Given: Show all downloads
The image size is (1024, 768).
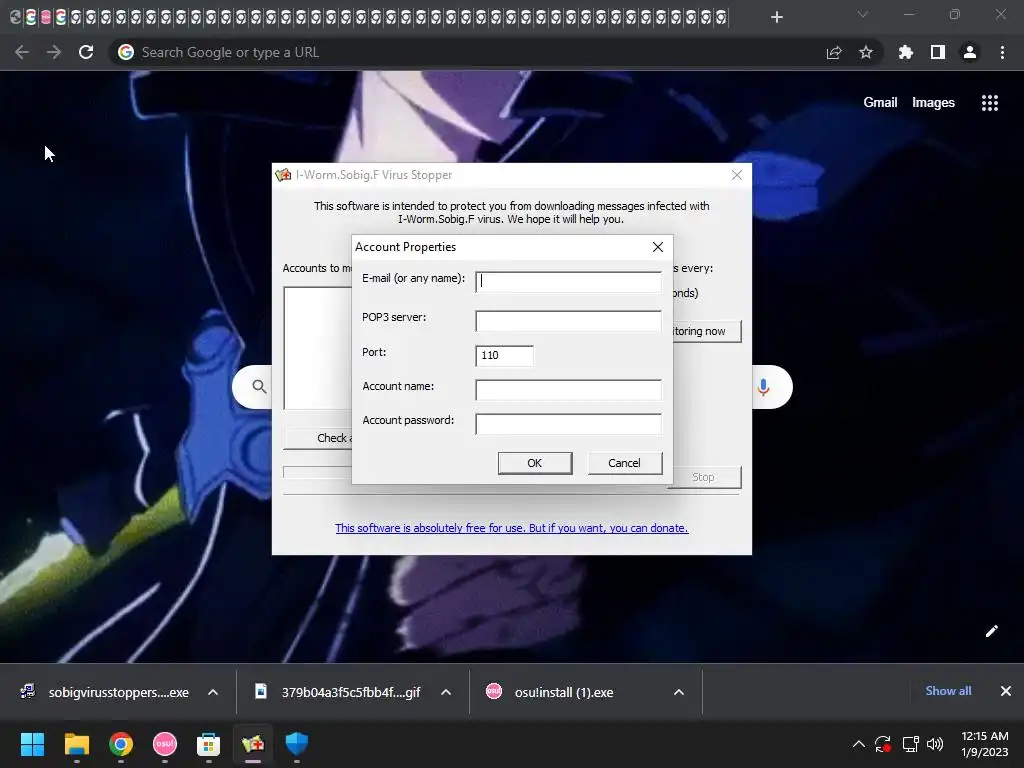Looking at the screenshot, I should (948, 691).
